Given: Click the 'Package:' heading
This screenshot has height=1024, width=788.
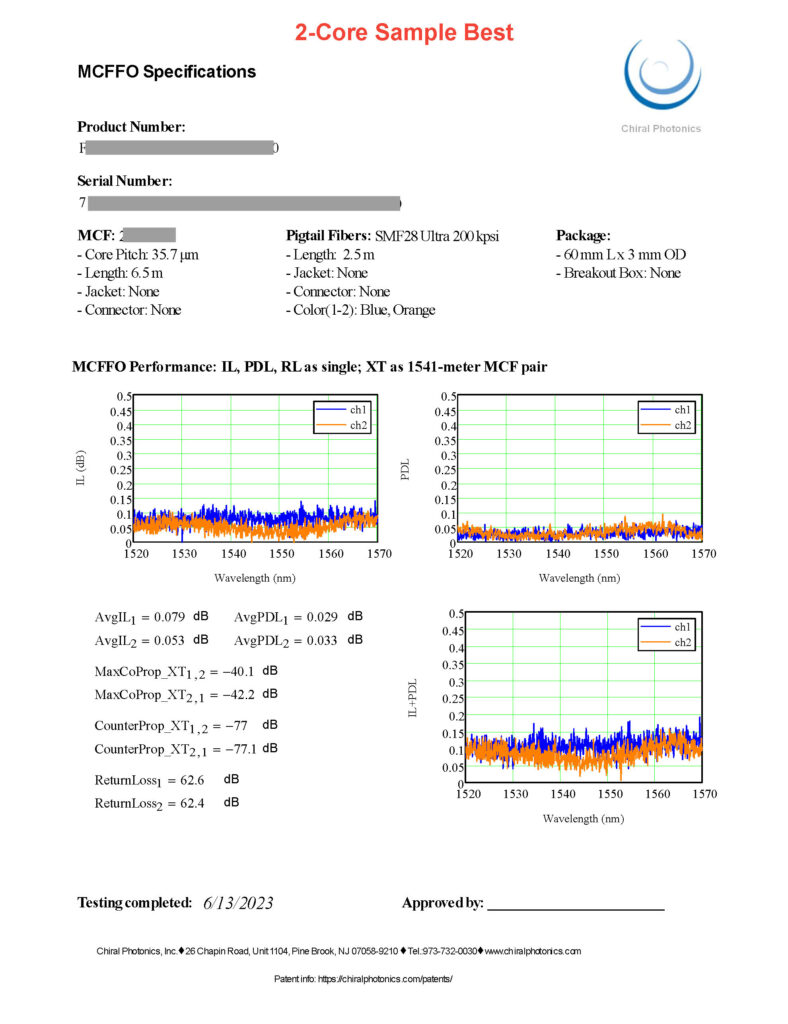Looking at the screenshot, I should point(583,235).
